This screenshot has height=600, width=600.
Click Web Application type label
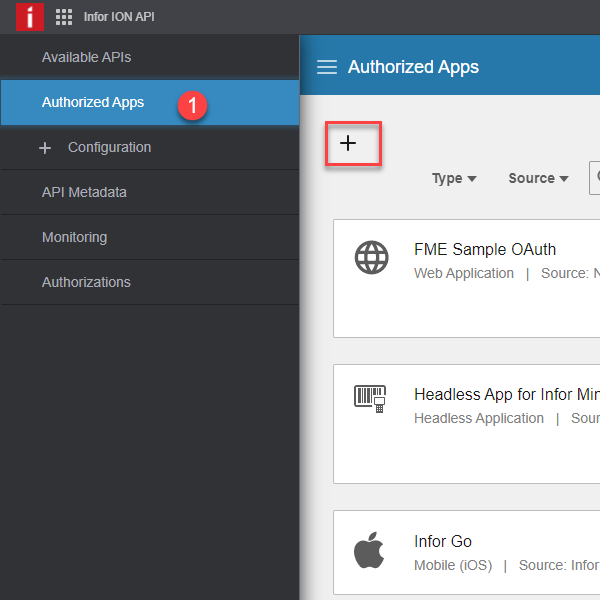(x=464, y=273)
